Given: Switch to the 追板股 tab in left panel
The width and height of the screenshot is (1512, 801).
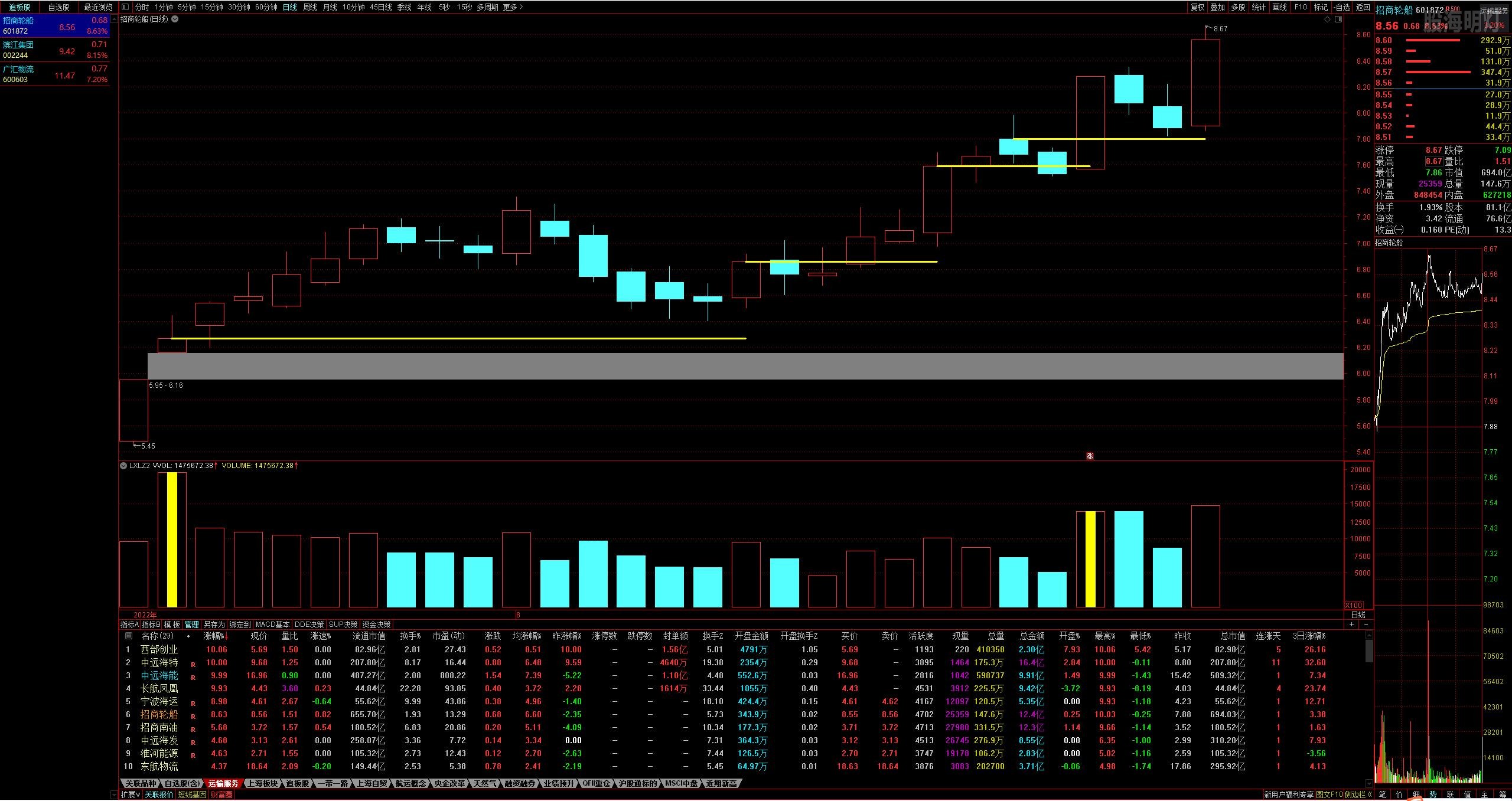Looking at the screenshot, I should click(19, 7).
